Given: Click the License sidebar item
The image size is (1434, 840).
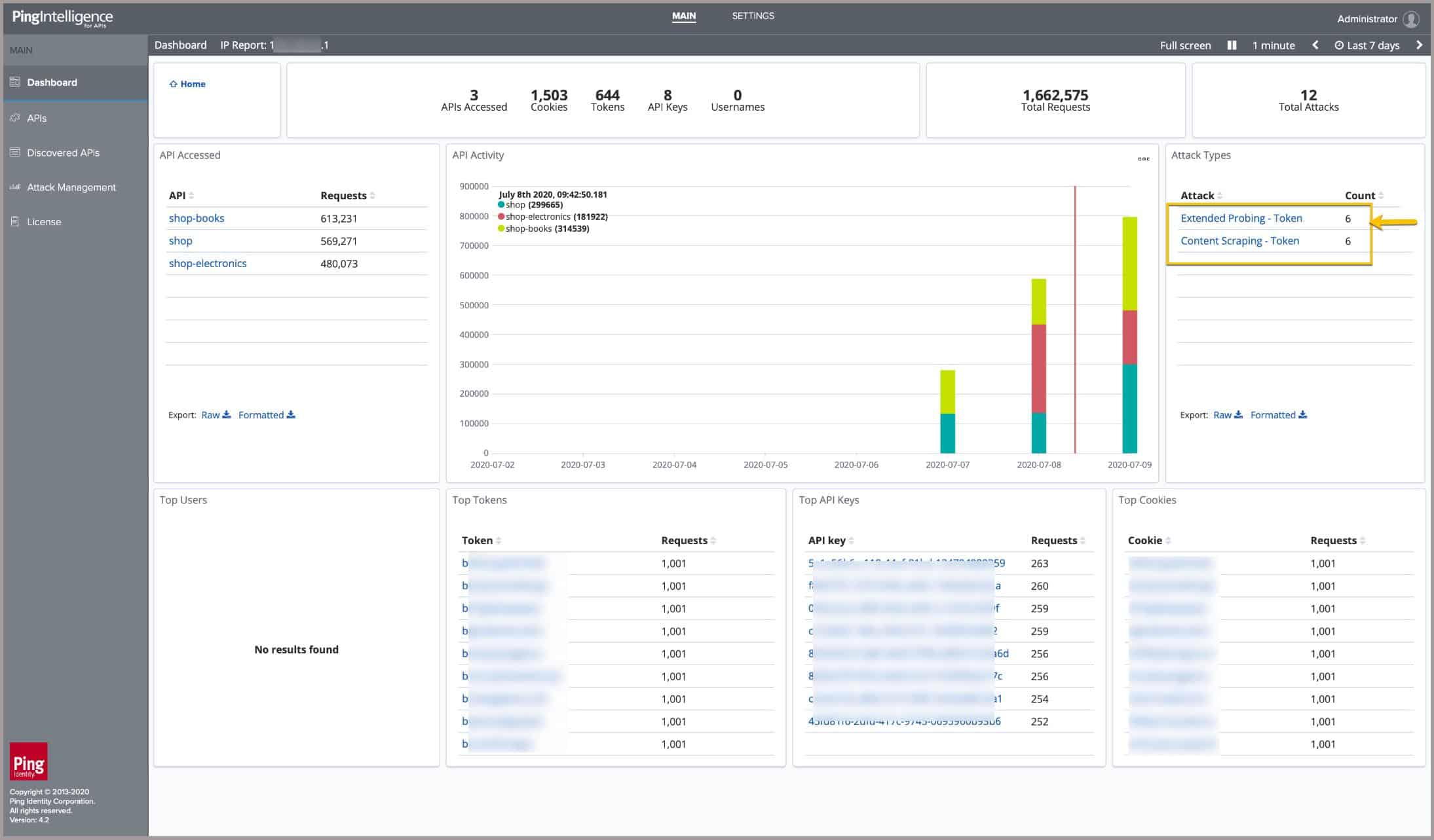Looking at the screenshot, I should [x=44, y=222].
